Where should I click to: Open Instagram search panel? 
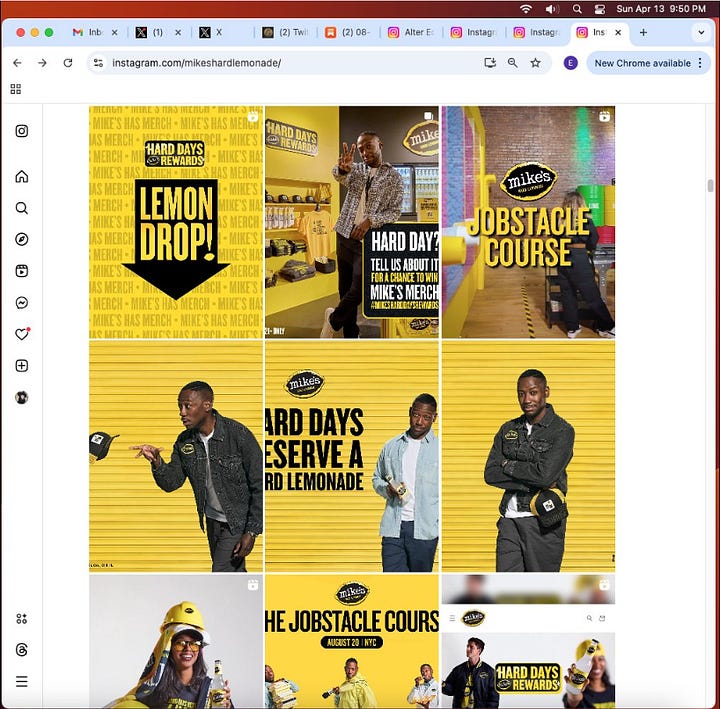22,208
